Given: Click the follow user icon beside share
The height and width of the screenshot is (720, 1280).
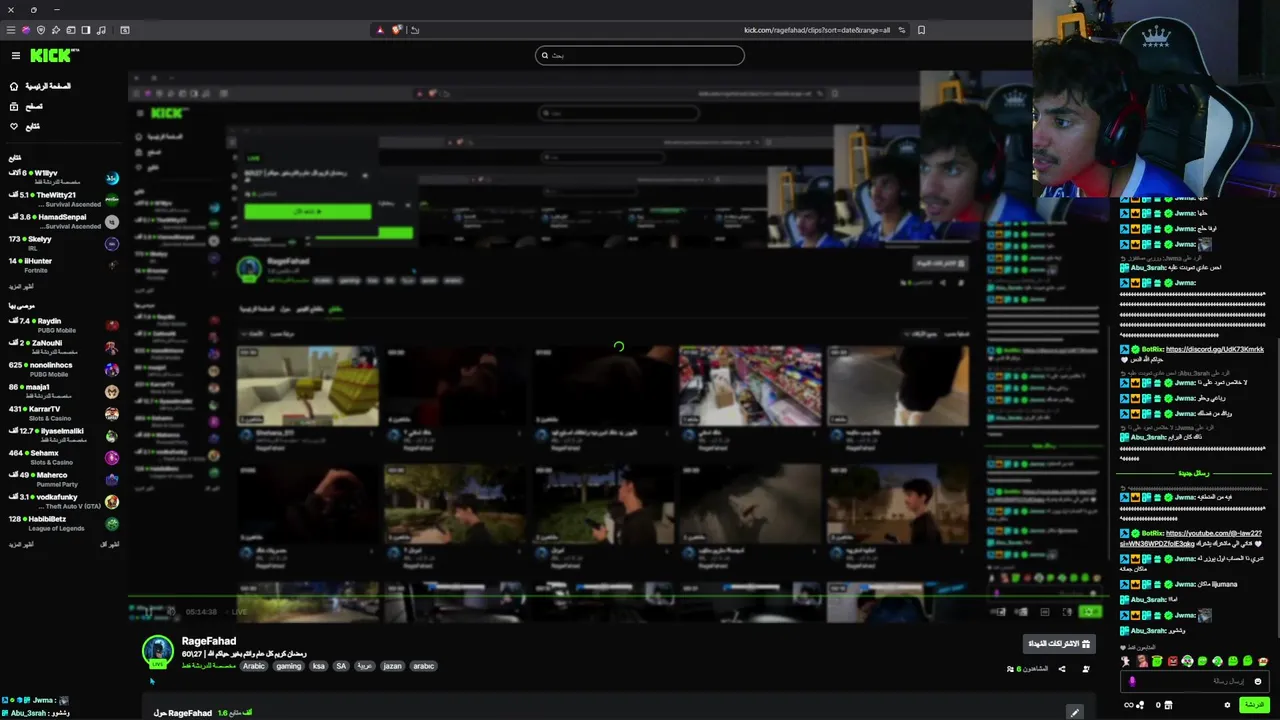Looking at the screenshot, I should point(1086,669).
